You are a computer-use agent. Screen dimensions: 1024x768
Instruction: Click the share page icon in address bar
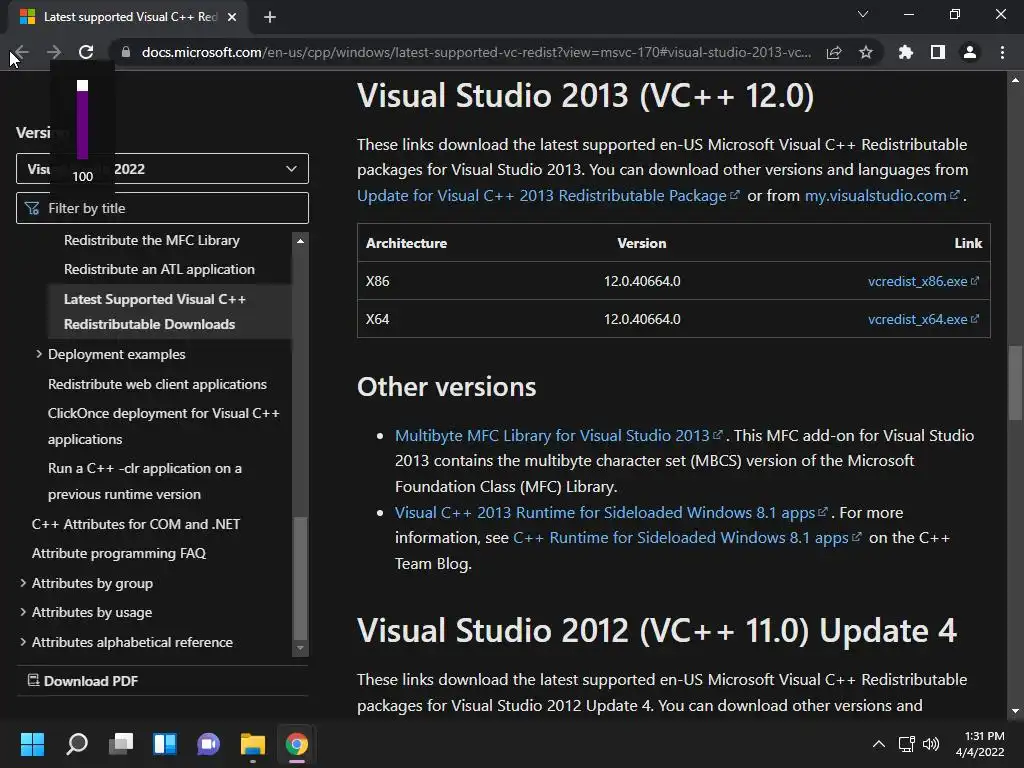(834, 52)
